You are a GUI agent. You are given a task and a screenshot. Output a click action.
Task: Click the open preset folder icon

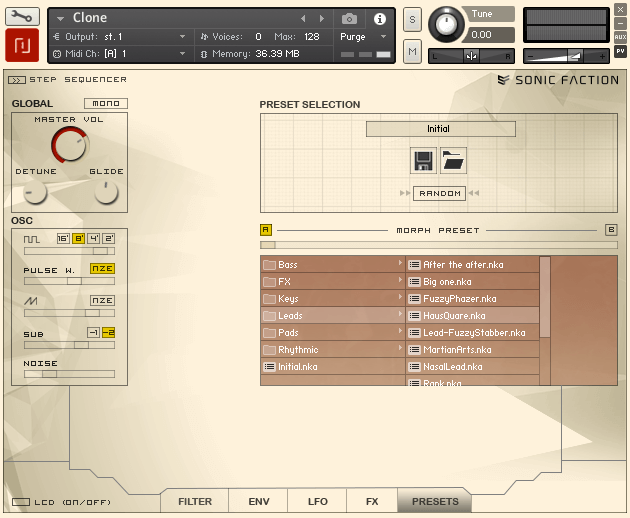pyautogui.click(x=453, y=161)
